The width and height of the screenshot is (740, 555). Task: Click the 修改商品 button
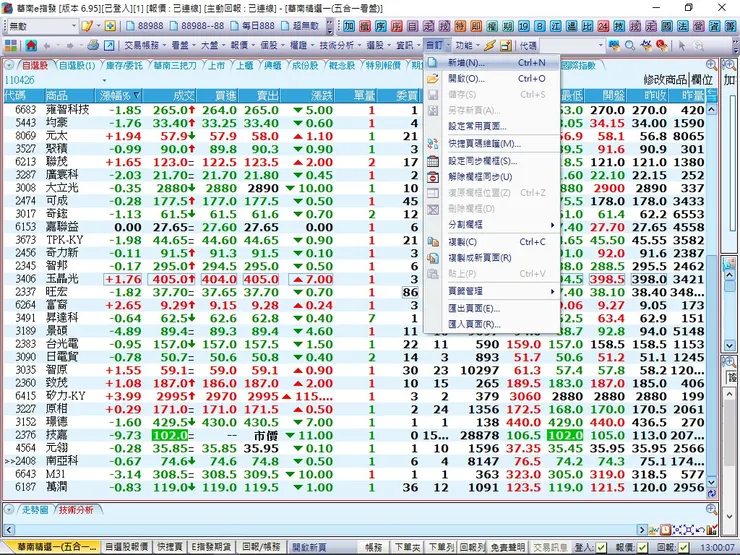point(665,80)
